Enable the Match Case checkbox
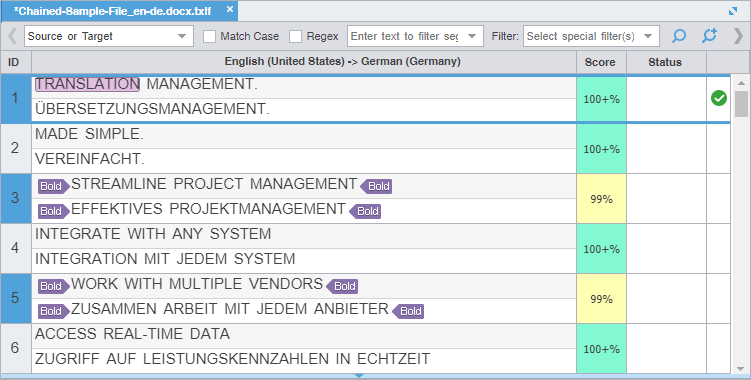The height and width of the screenshot is (380, 751). 209,36
